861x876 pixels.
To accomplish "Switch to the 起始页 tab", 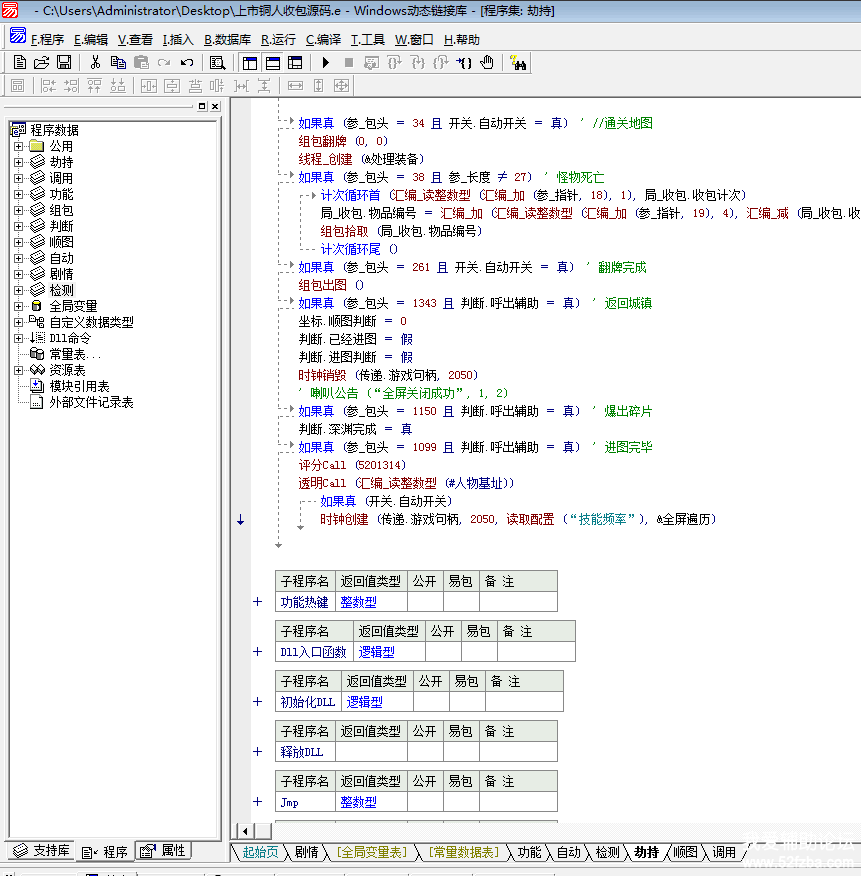I will (x=260, y=852).
